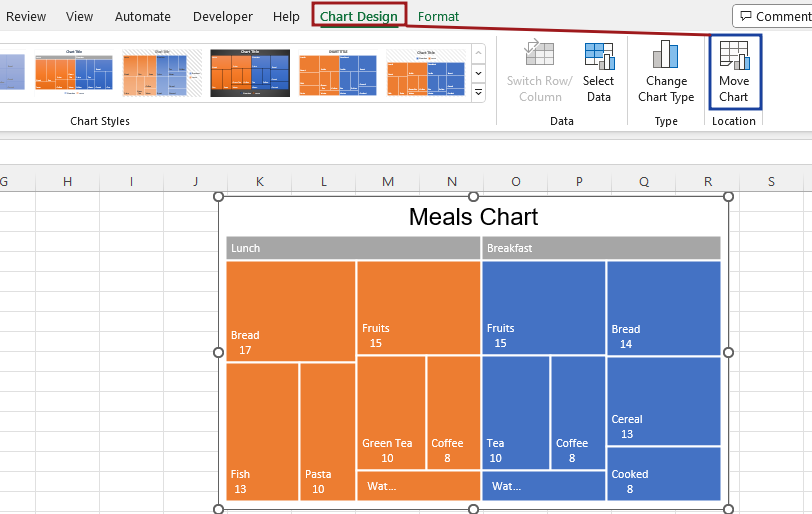The image size is (812, 514).
Task: Grab the chart's top-left resize handle
Action: click(x=219, y=197)
